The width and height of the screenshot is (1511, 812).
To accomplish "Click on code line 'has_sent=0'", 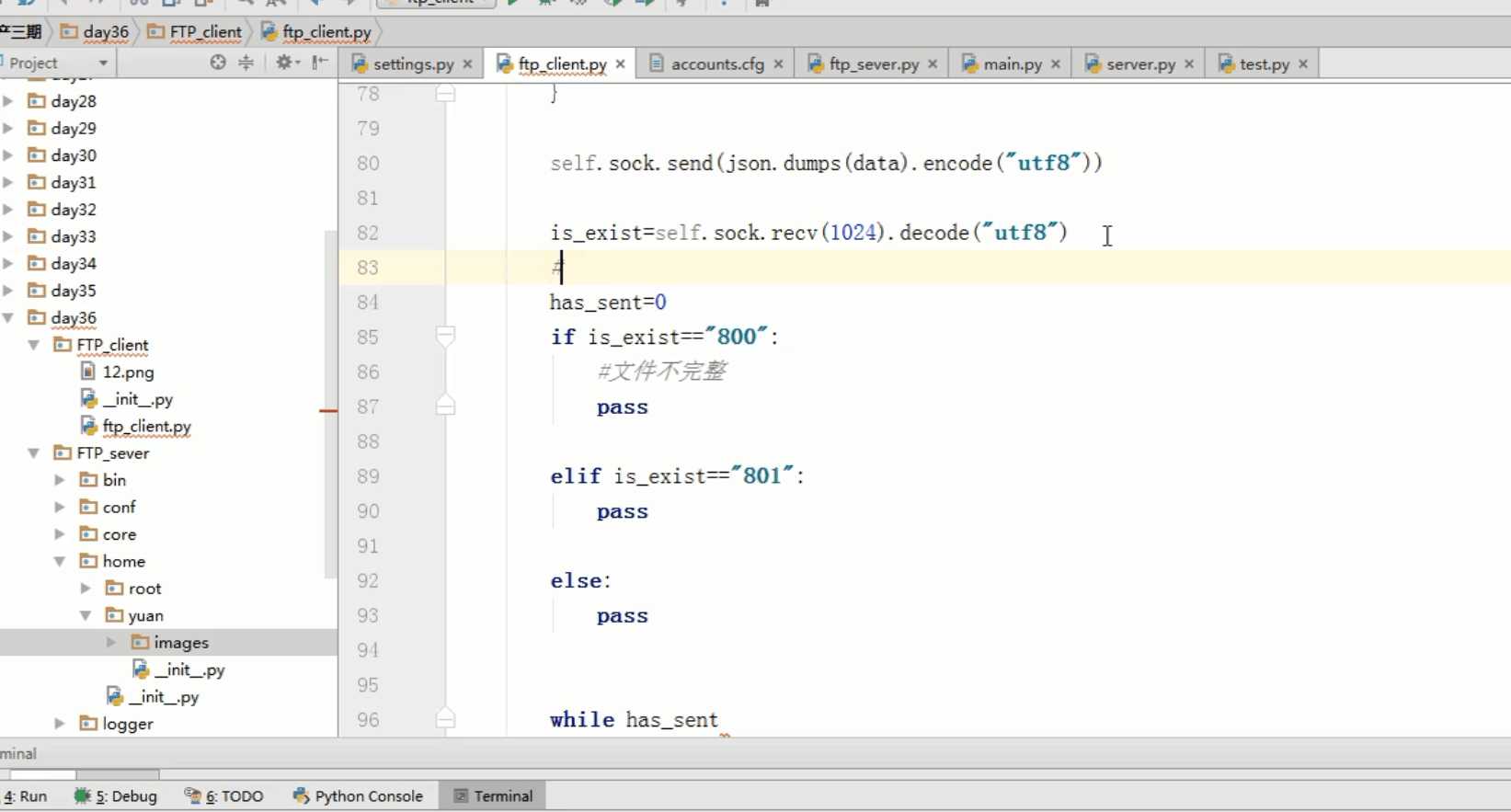I will click(608, 302).
